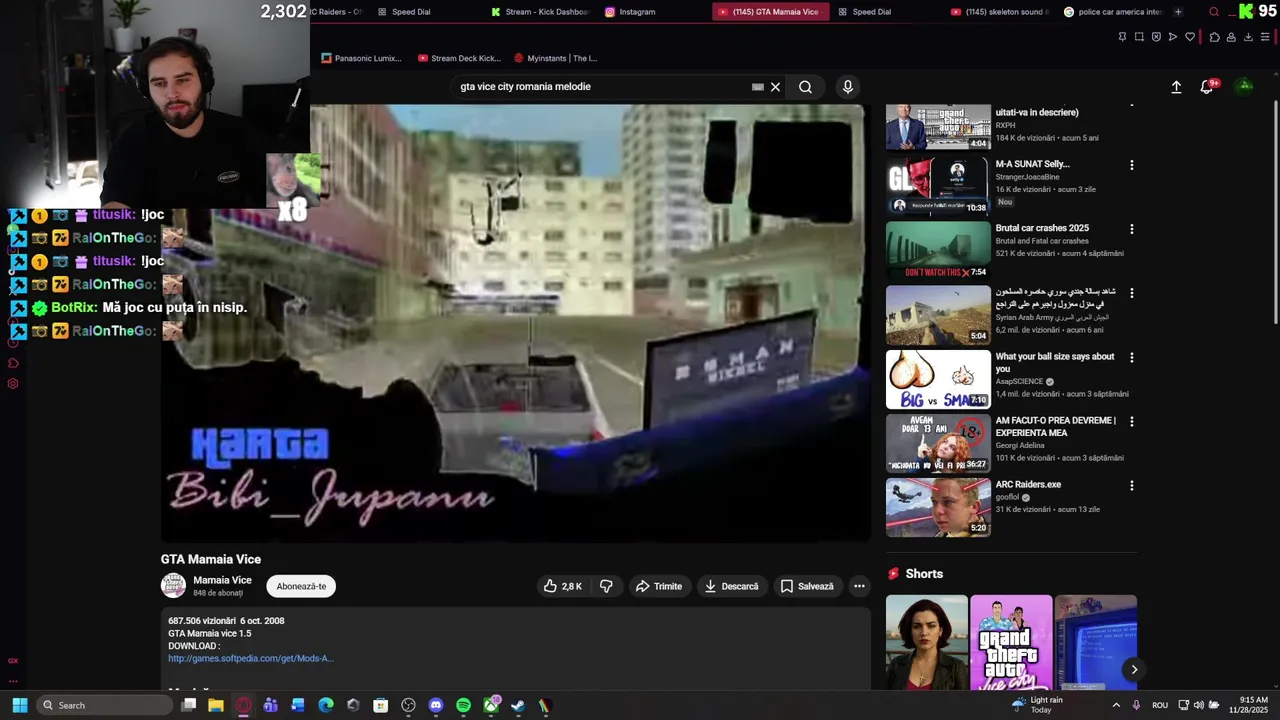
Task: Open the Windows Start menu
Action: point(19,705)
